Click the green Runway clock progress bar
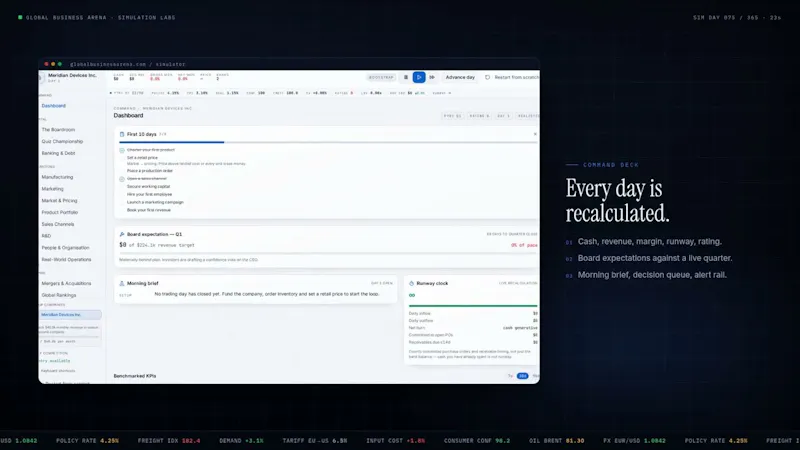 473,306
